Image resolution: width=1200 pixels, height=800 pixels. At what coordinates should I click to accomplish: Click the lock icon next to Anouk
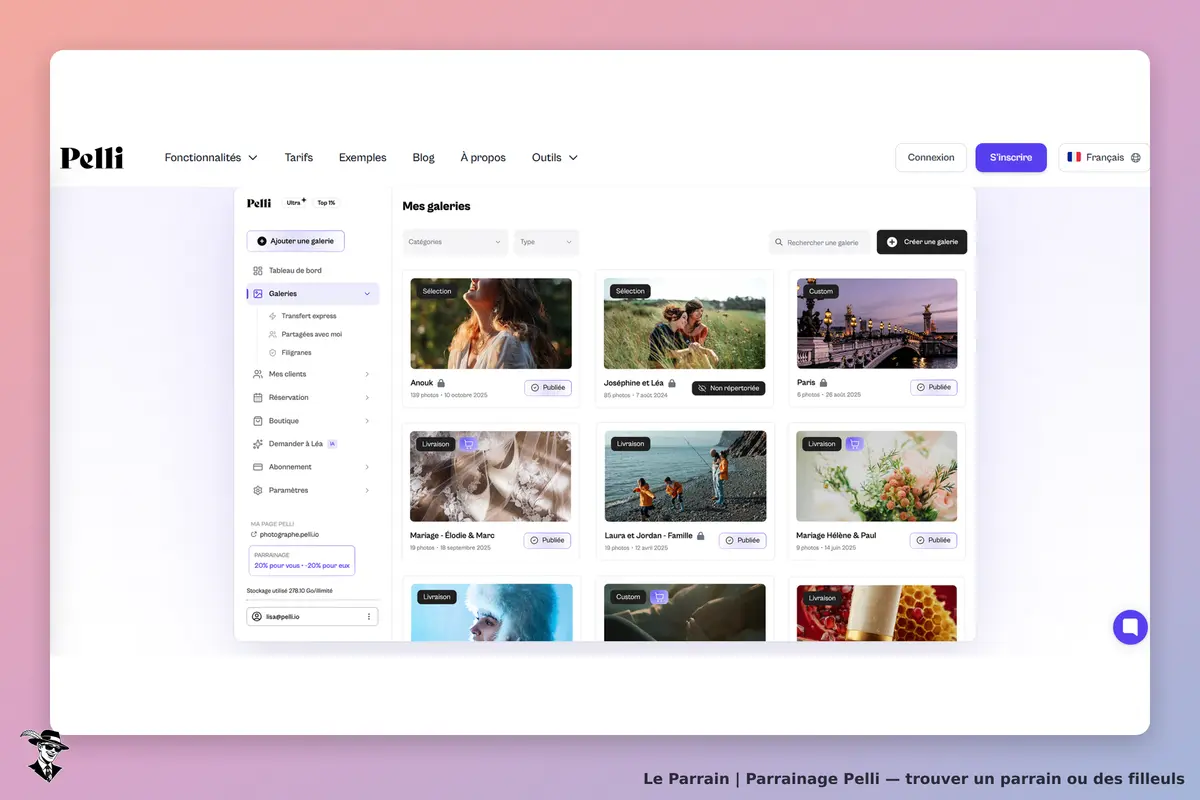[x=441, y=383]
